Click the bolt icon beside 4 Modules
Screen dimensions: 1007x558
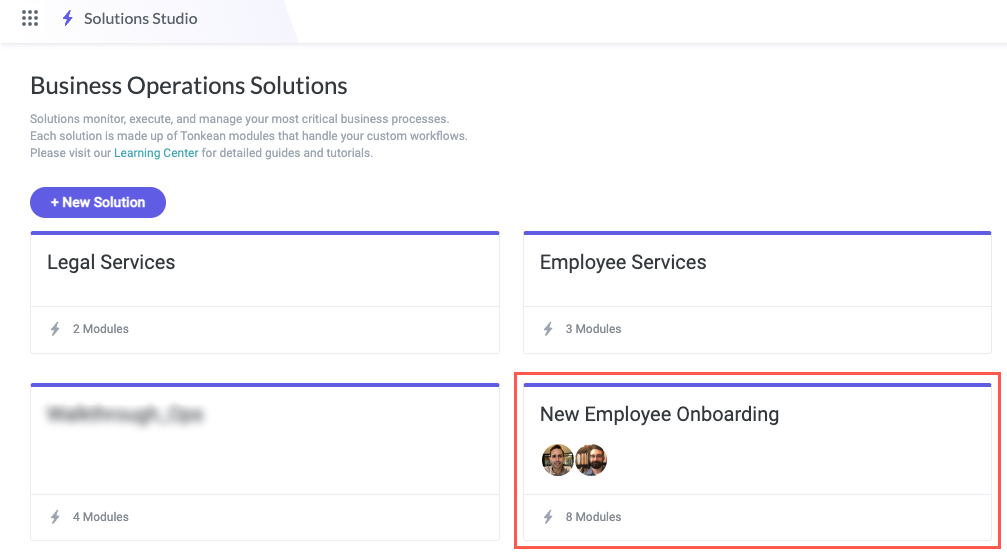tap(55, 517)
